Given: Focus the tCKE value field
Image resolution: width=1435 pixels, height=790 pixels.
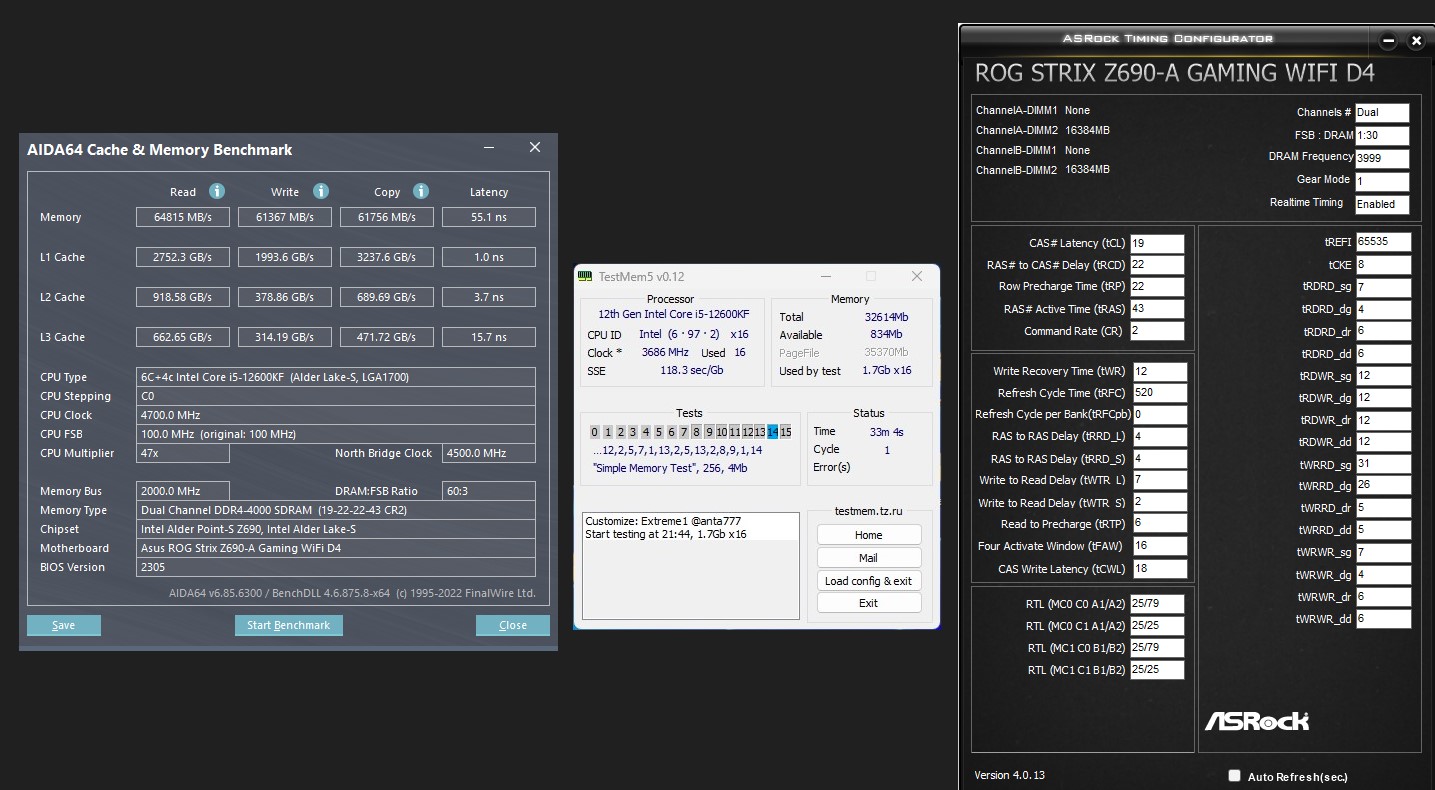Looking at the screenshot, I should tap(1383, 265).
